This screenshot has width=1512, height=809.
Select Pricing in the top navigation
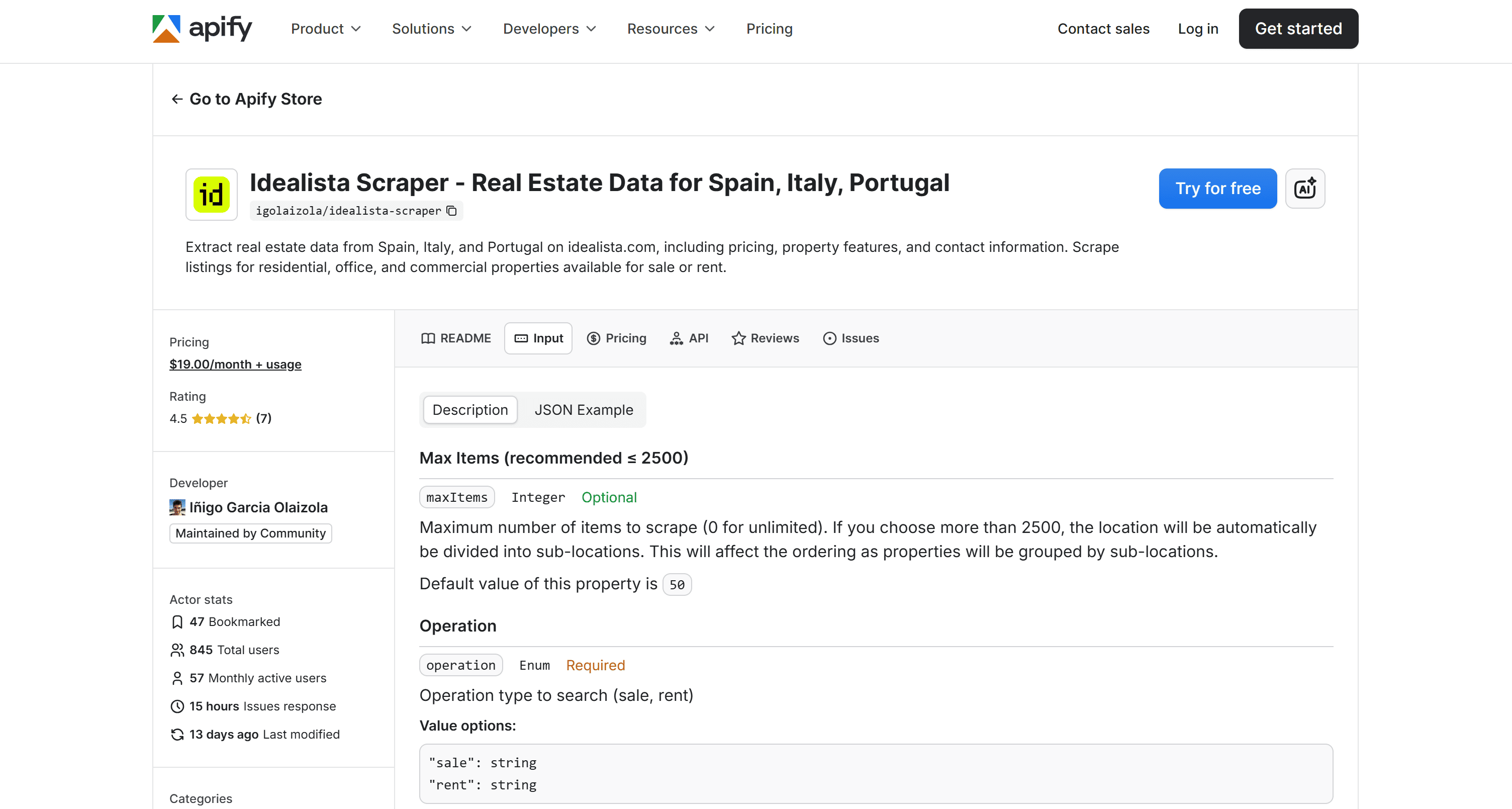click(x=769, y=28)
